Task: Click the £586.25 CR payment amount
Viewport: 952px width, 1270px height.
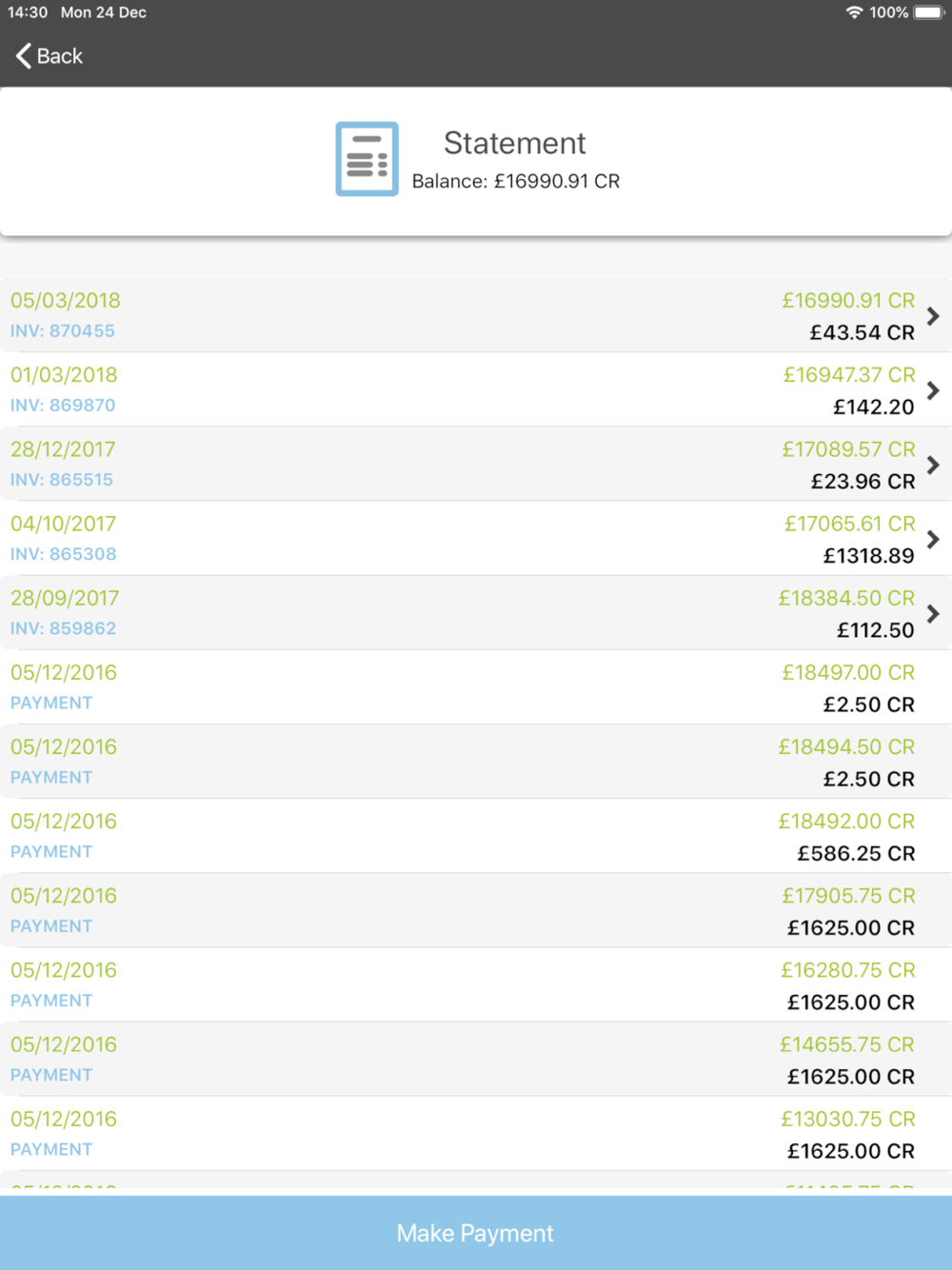Action: 856,853
